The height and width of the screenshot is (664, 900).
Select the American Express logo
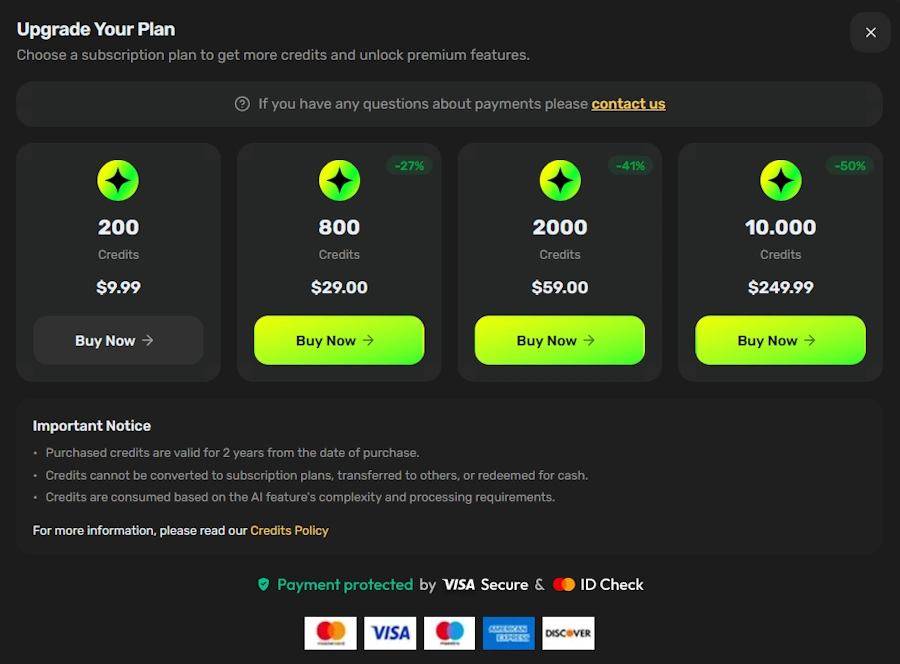click(x=509, y=633)
